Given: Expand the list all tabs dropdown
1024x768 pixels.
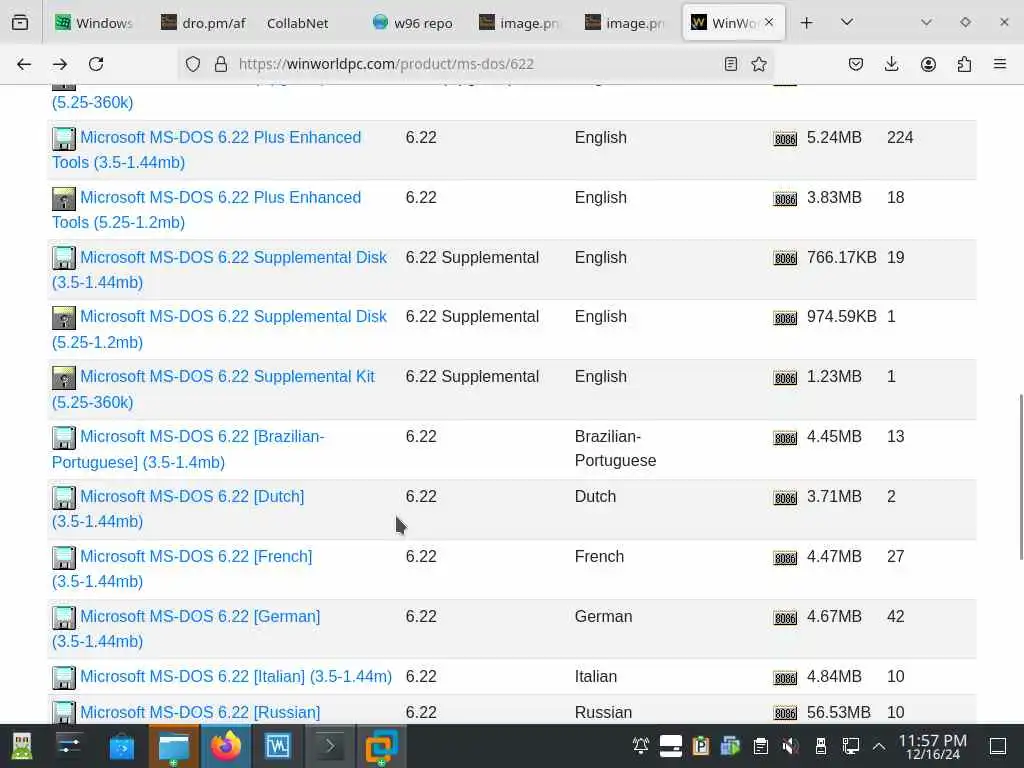Looking at the screenshot, I should click(x=847, y=22).
